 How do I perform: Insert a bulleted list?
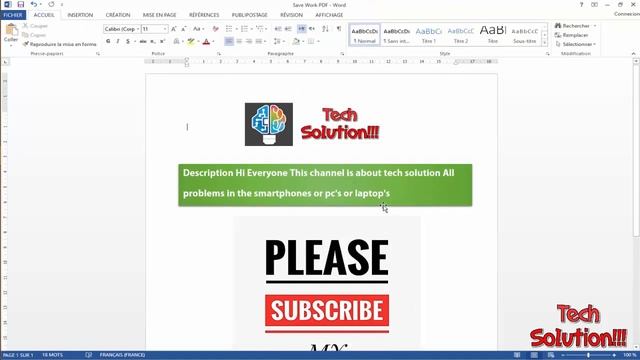tap(229, 29)
